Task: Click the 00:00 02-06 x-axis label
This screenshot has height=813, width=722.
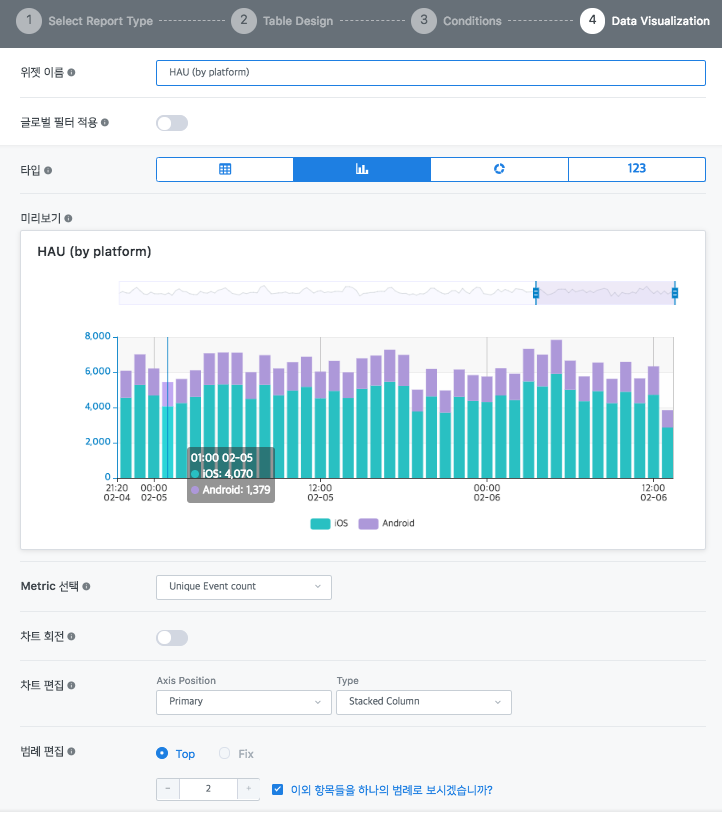Action: coord(487,493)
